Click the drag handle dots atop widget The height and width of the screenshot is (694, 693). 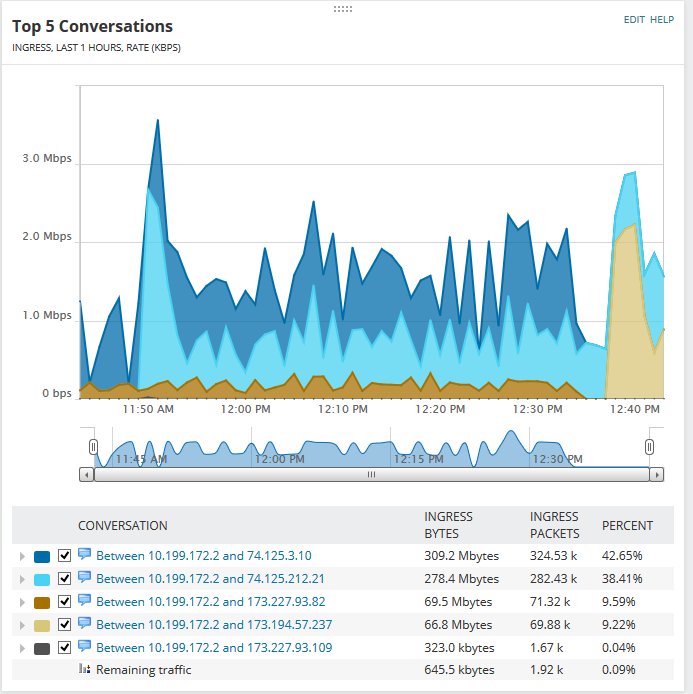coord(343,9)
